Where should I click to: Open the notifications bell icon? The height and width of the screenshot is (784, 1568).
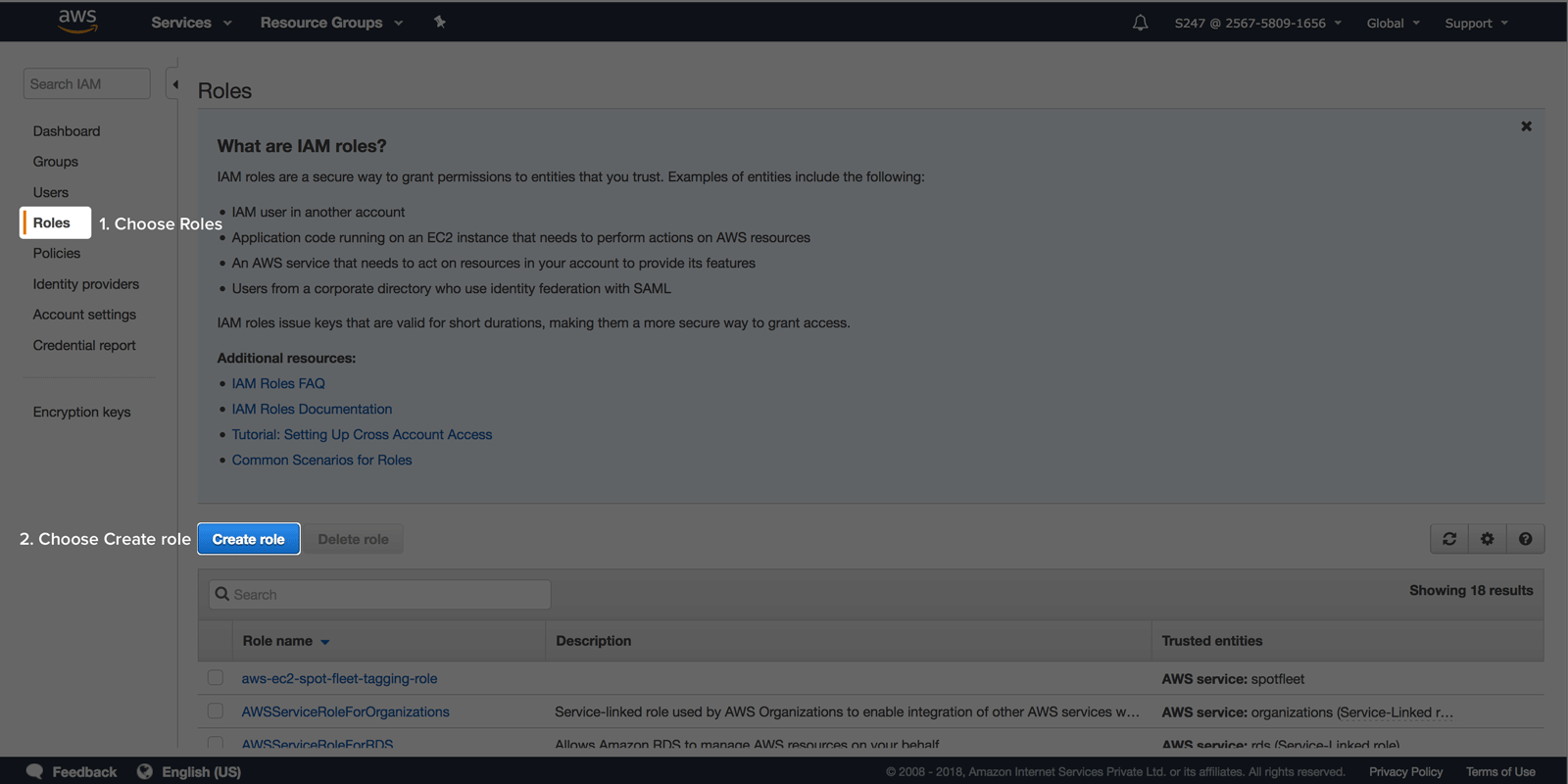click(x=1140, y=23)
